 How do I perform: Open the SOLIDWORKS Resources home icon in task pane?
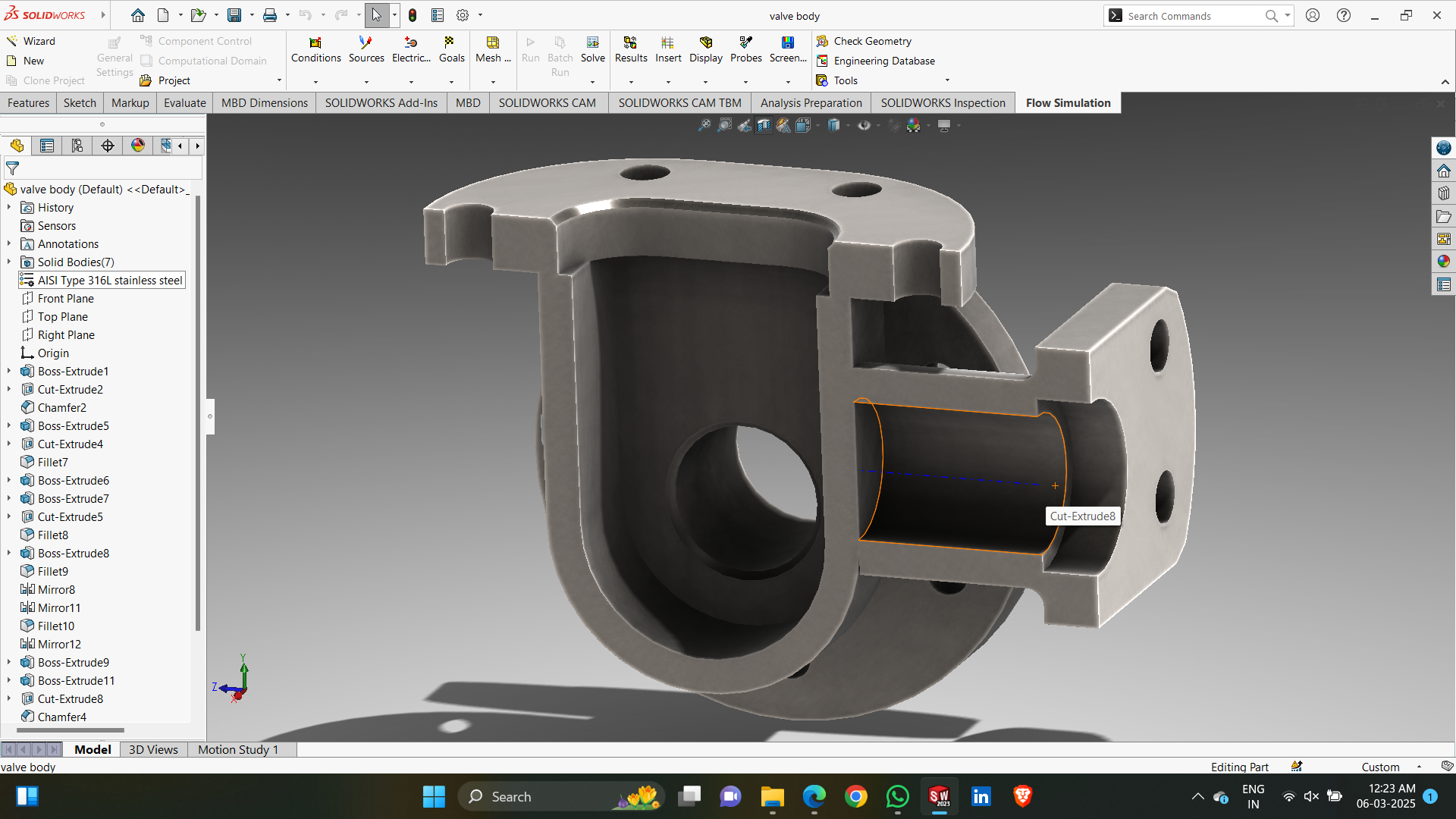[x=1444, y=171]
